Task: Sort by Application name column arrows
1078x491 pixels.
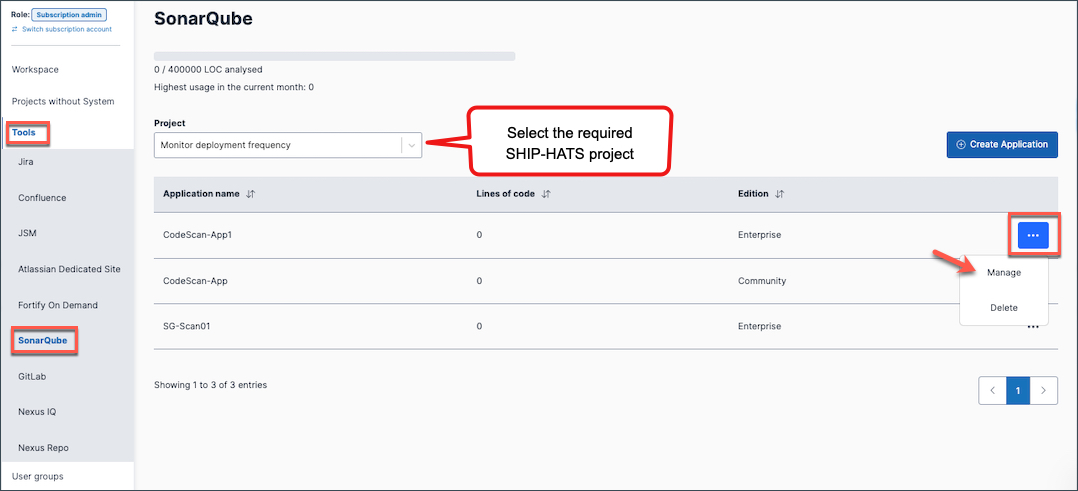Action: pos(250,194)
